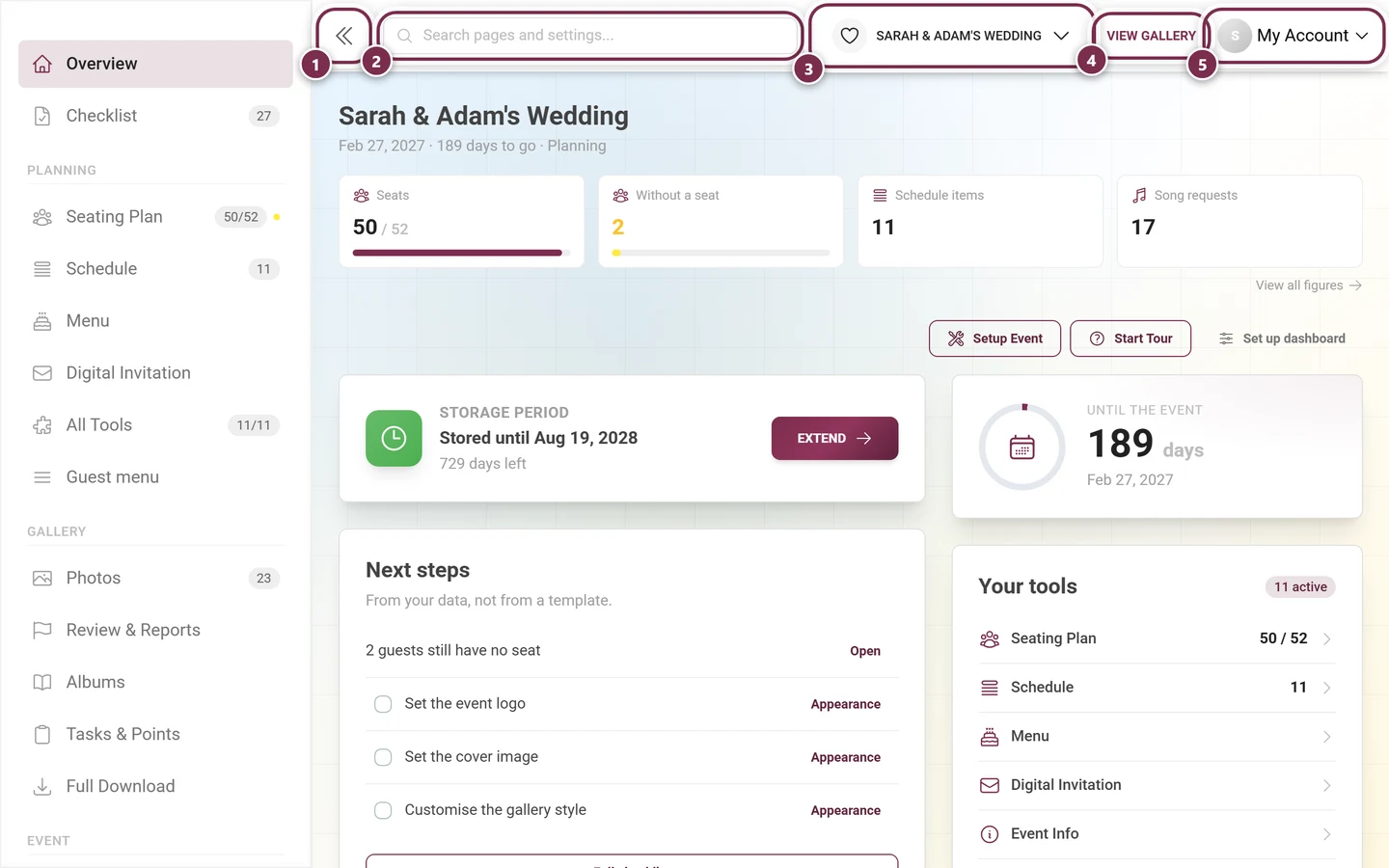The width and height of the screenshot is (1389, 868).
Task: Click the circular countdown progress ring
Action: point(1022,448)
